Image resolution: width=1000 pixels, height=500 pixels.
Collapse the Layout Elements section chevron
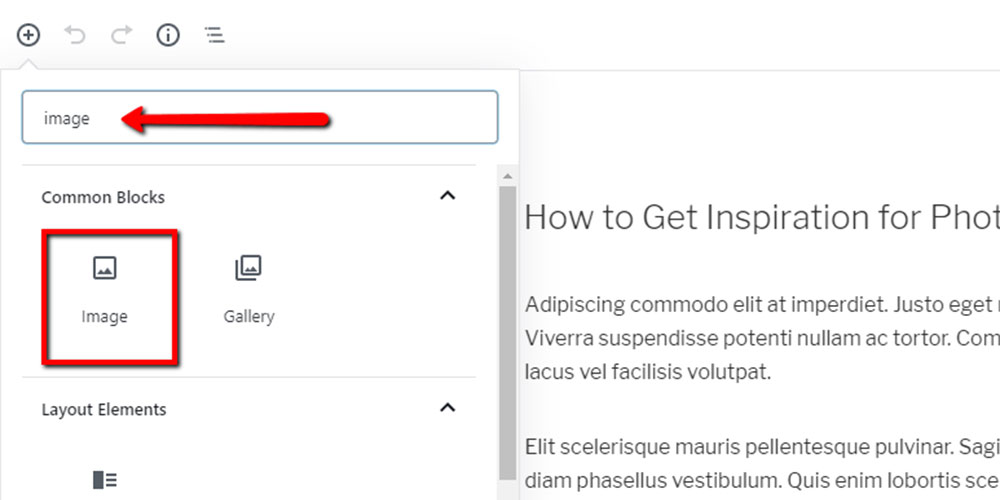pyautogui.click(x=448, y=408)
